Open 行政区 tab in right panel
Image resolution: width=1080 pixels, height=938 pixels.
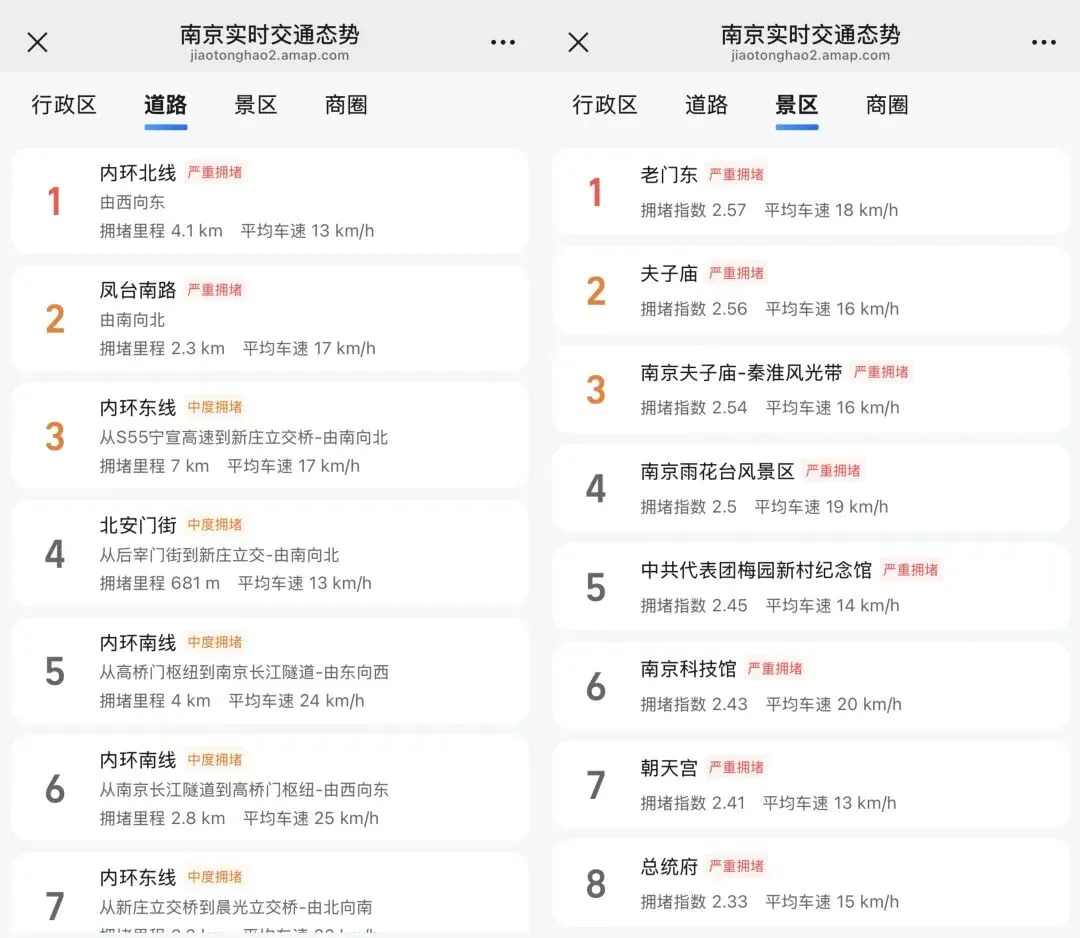pyautogui.click(x=605, y=105)
